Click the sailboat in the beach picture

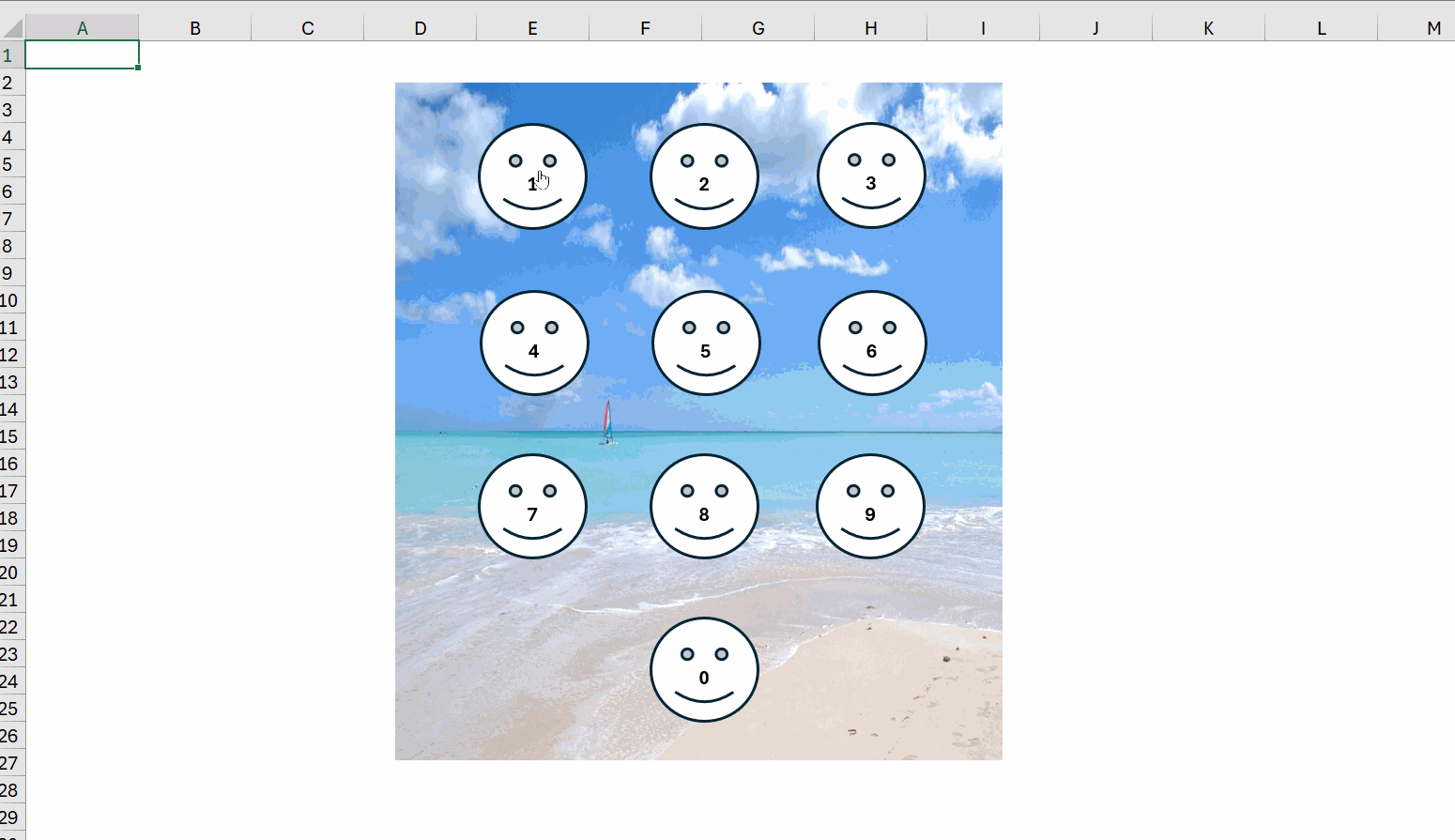click(x=607, y=422)
